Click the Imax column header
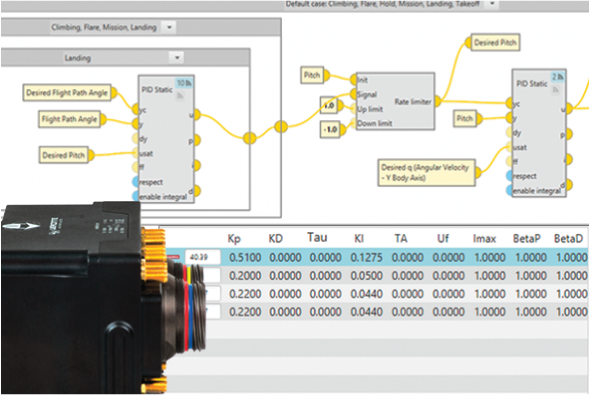 pyautogui.click(x=484, y=239)
